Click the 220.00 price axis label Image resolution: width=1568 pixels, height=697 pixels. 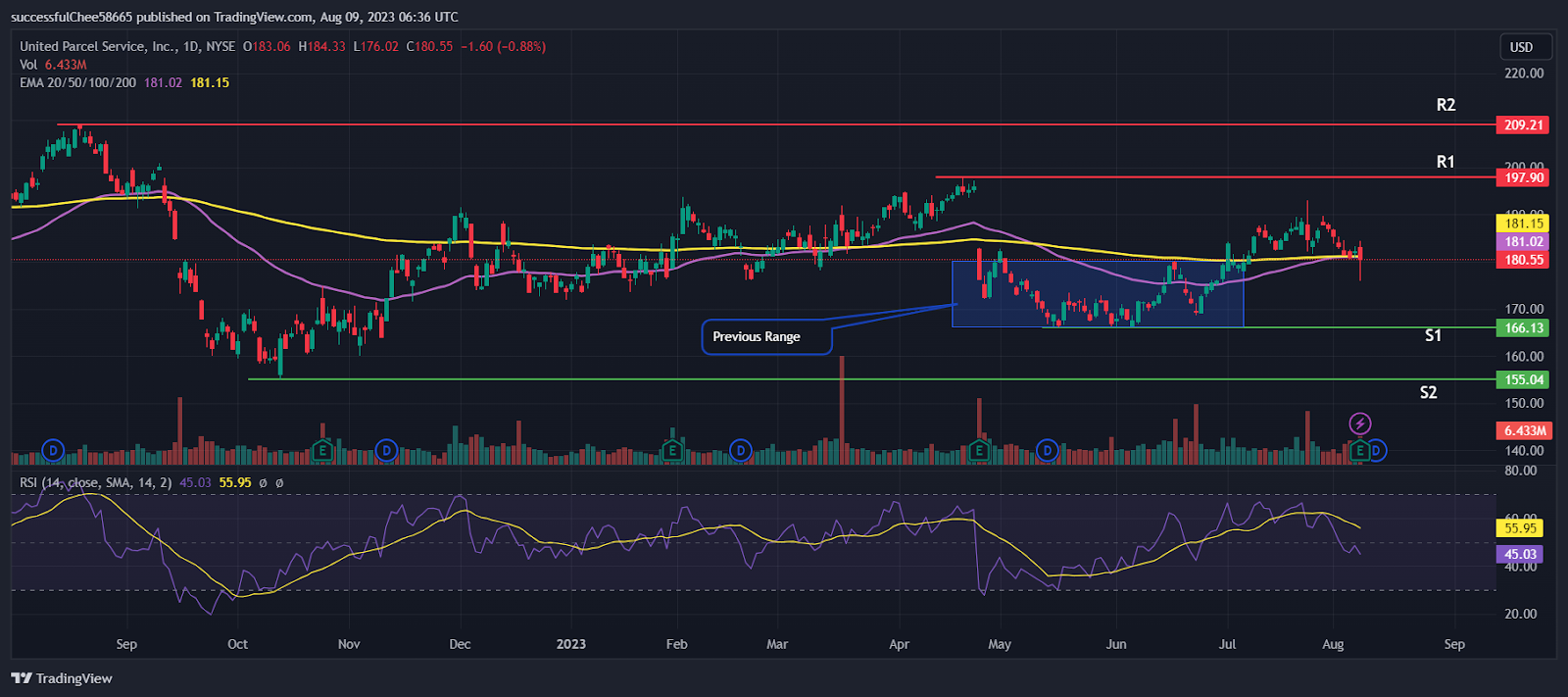[x=1524, y=73]
